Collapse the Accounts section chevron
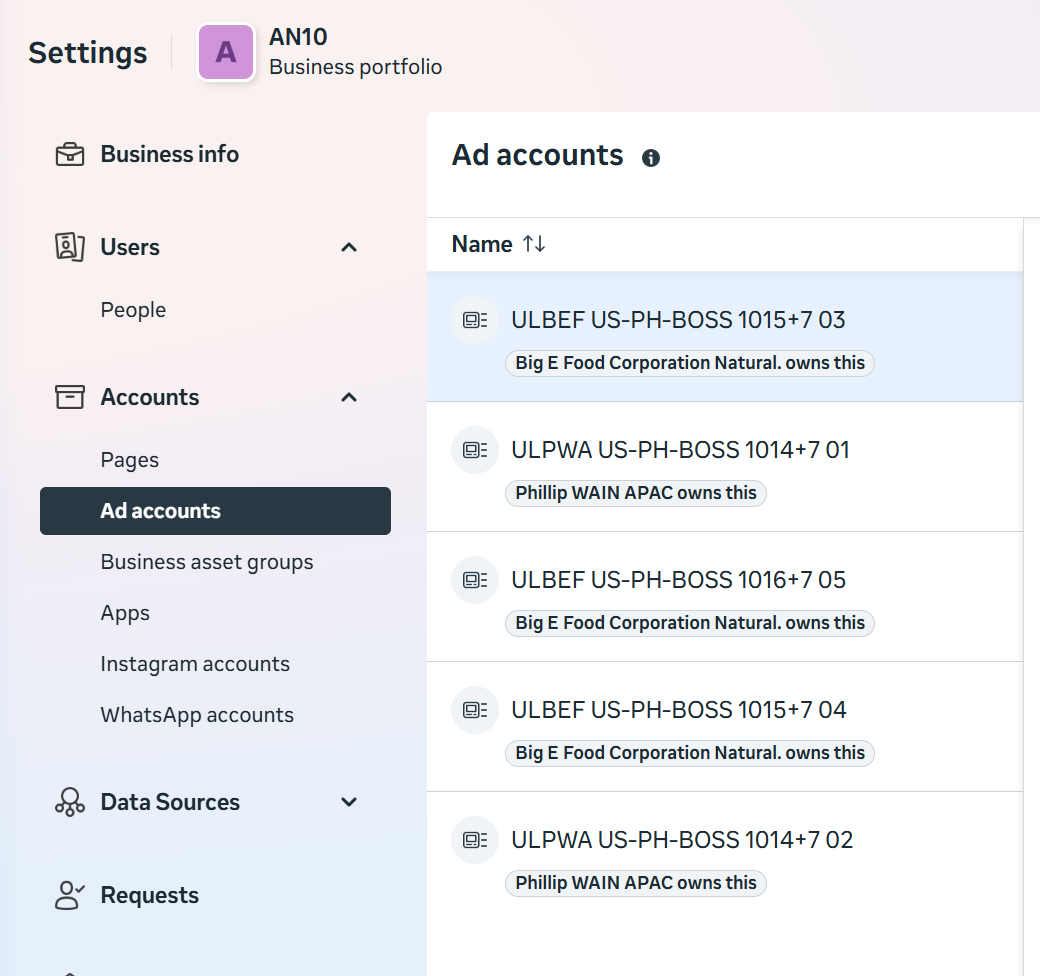Image resolution: width=1040 pixels, height=976 pixels. click(349, 397)
